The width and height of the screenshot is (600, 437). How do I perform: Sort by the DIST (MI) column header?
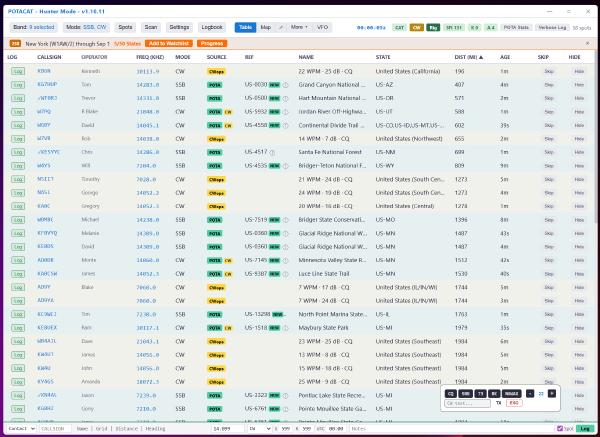(468, 57)
